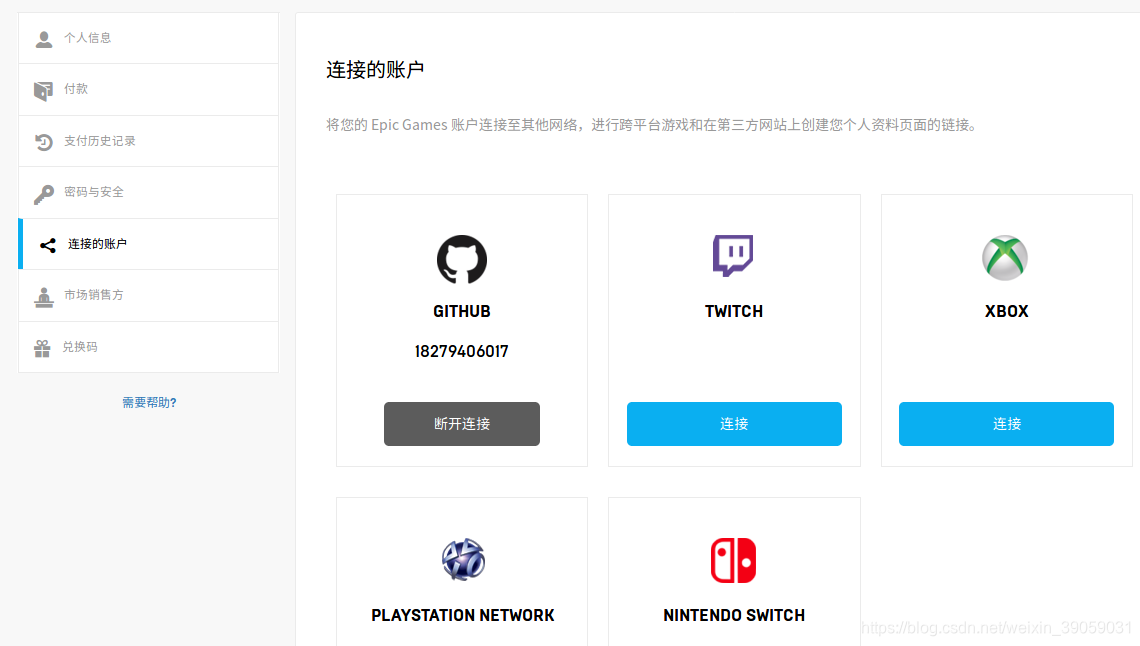Click the 连接的账户 page heading

[x=375, y=70]
